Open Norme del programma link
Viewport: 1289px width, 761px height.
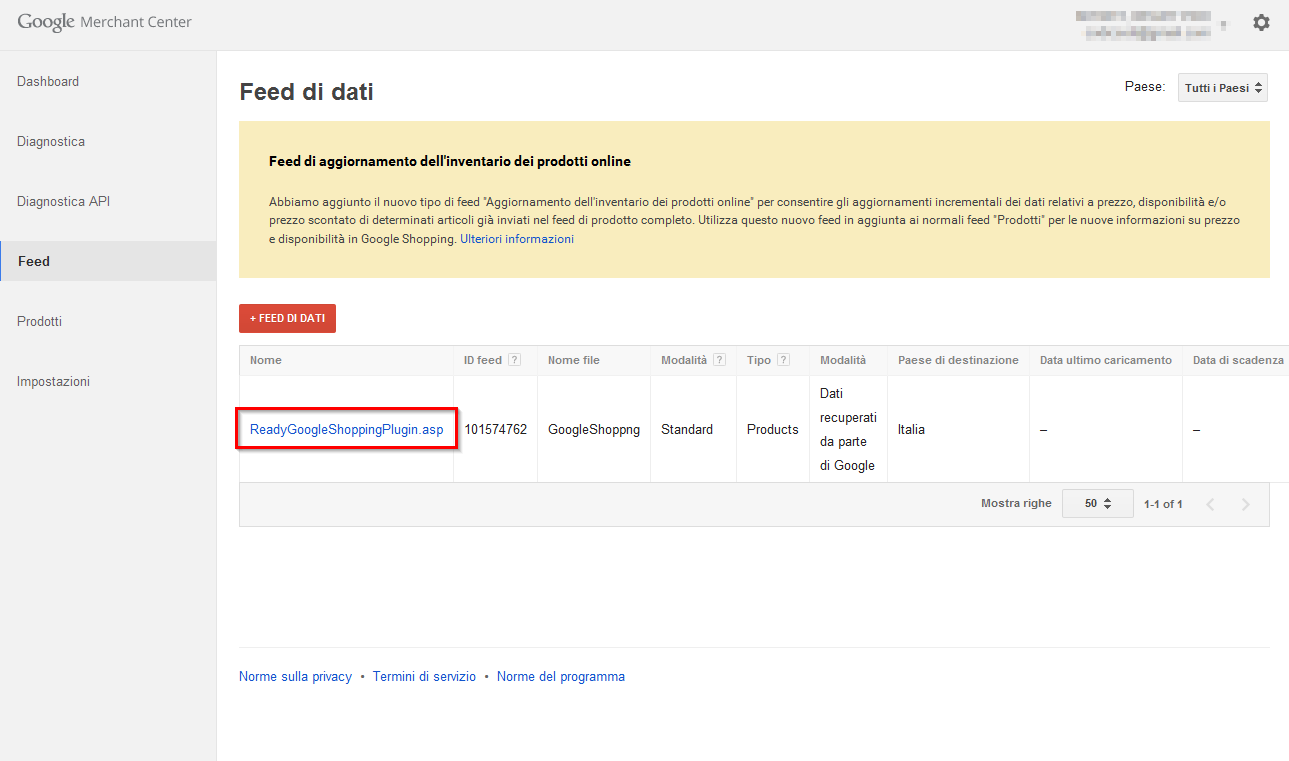point(561,677)
